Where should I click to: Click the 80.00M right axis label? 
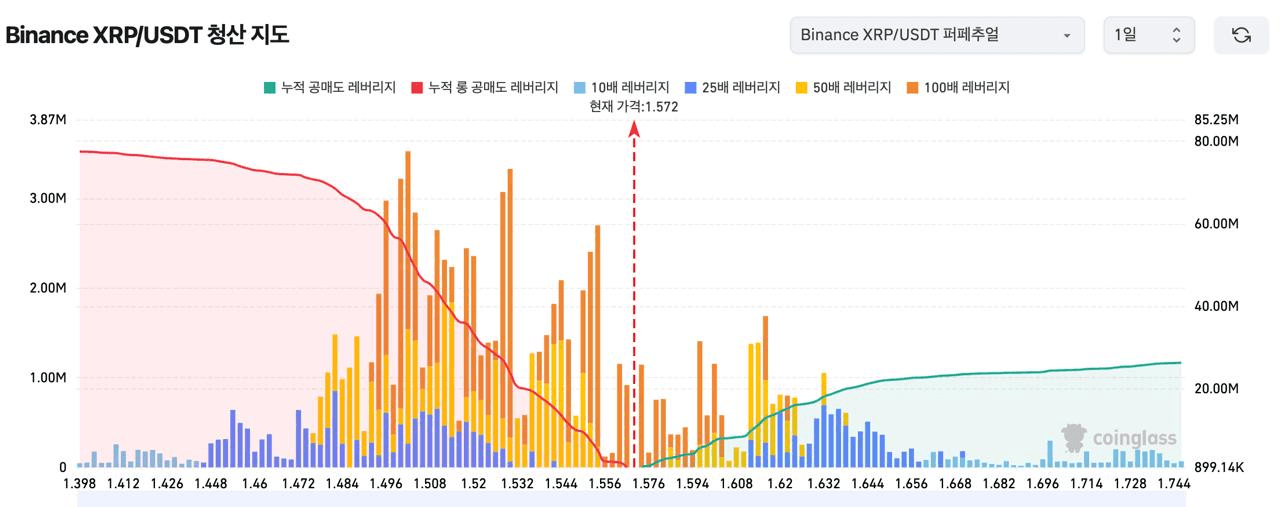click(1217, 141)
